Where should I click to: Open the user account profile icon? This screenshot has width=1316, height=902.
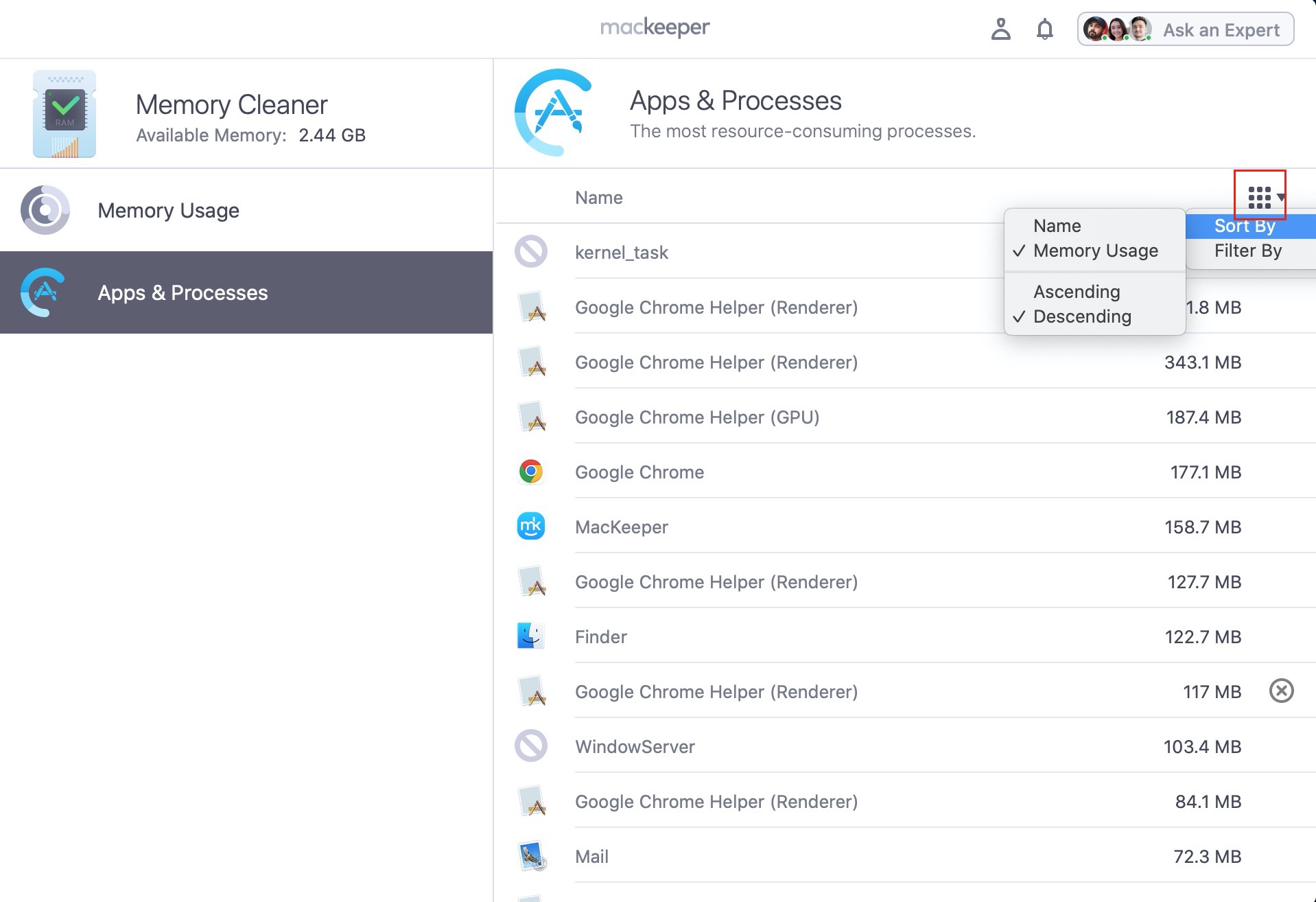click(x=1000, y=29)
